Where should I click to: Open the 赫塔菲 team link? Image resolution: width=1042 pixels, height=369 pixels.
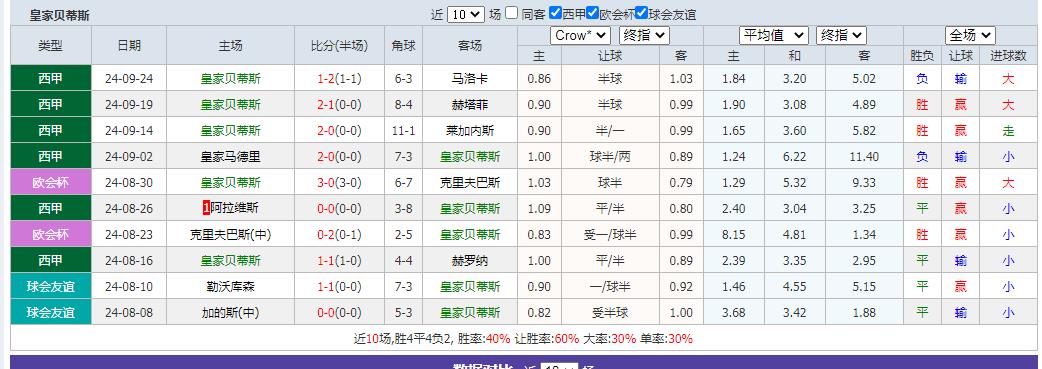click(470, 104)
